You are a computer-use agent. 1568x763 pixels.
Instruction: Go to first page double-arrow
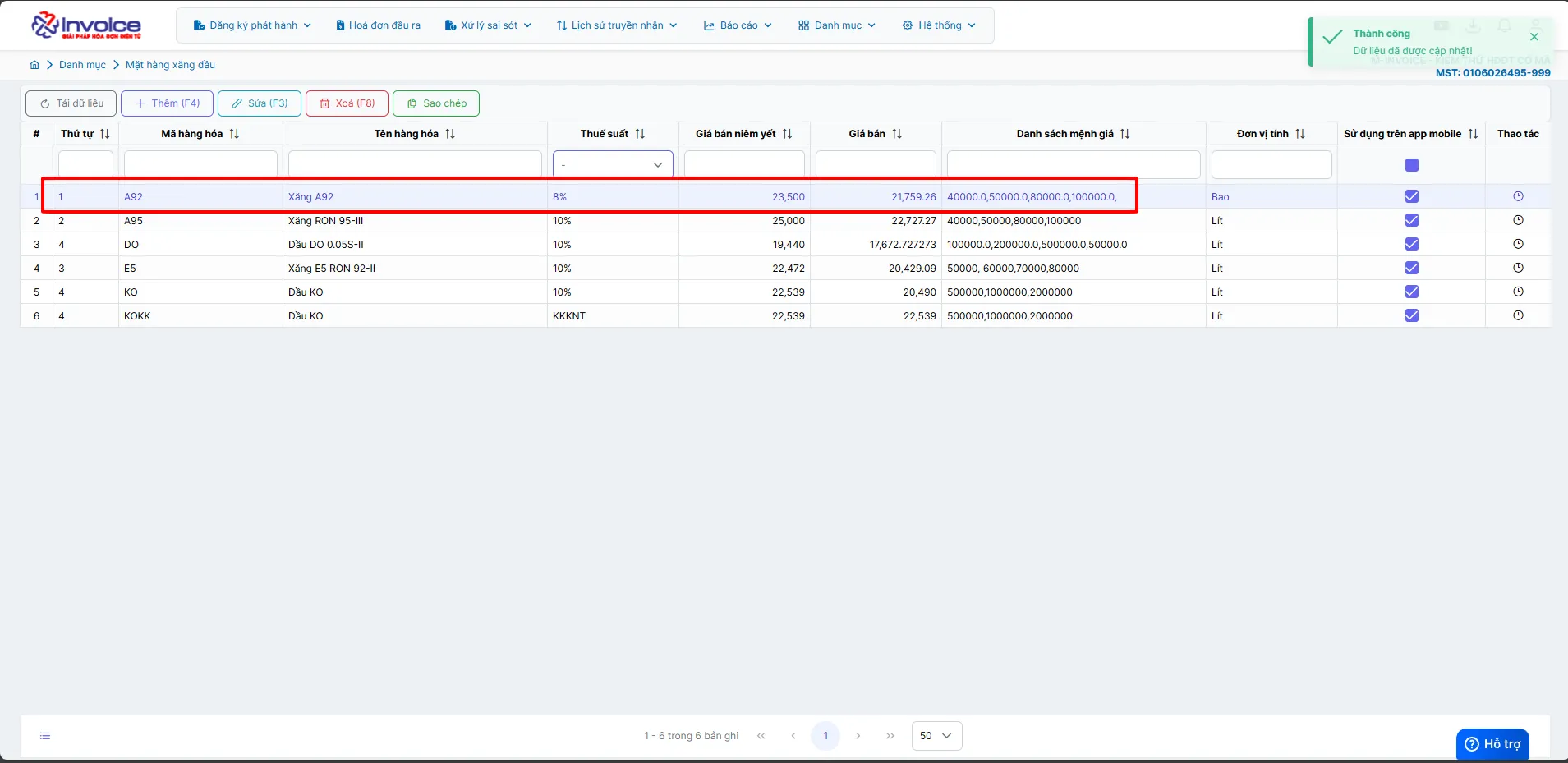pyautogui.click(x=761, y=736)
